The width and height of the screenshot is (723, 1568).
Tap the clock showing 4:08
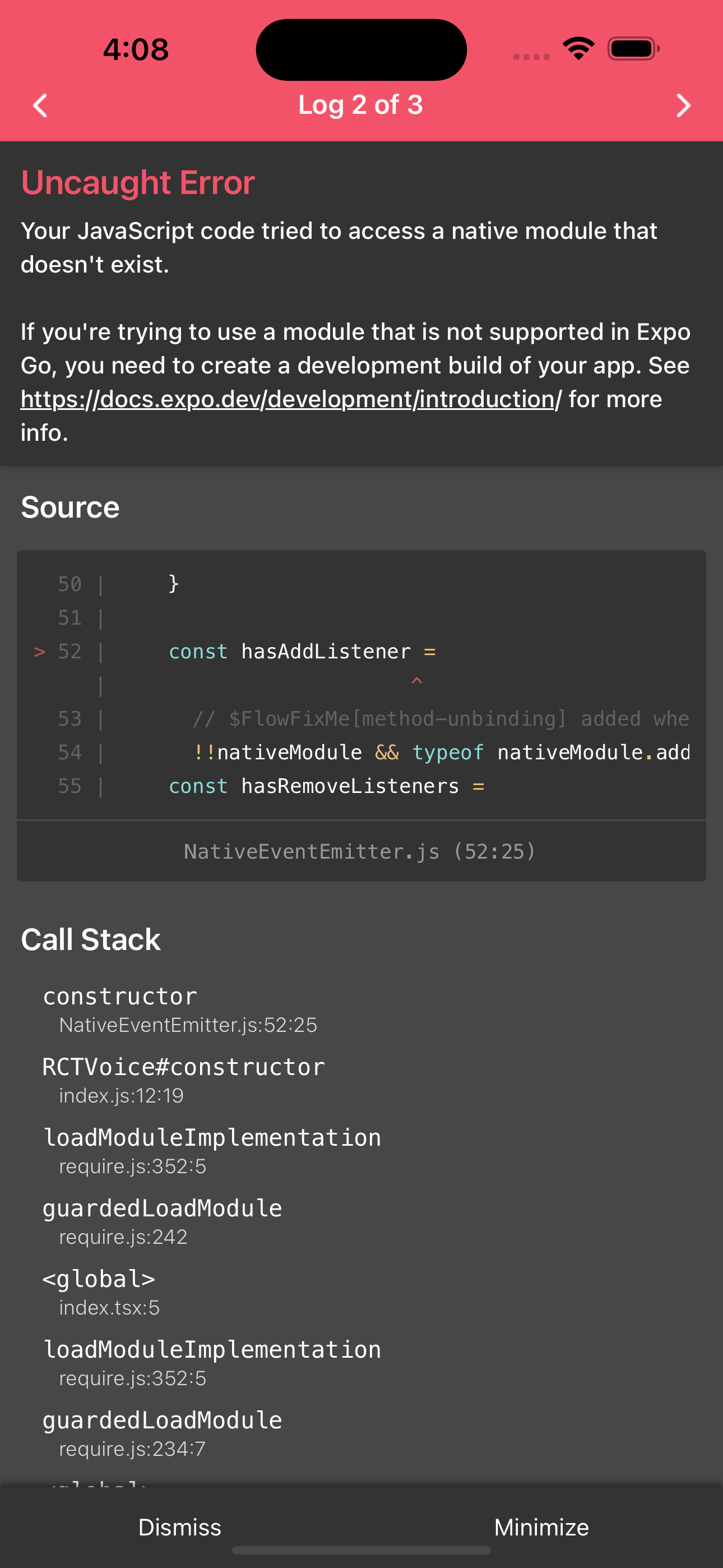click(x=135, y=49)
